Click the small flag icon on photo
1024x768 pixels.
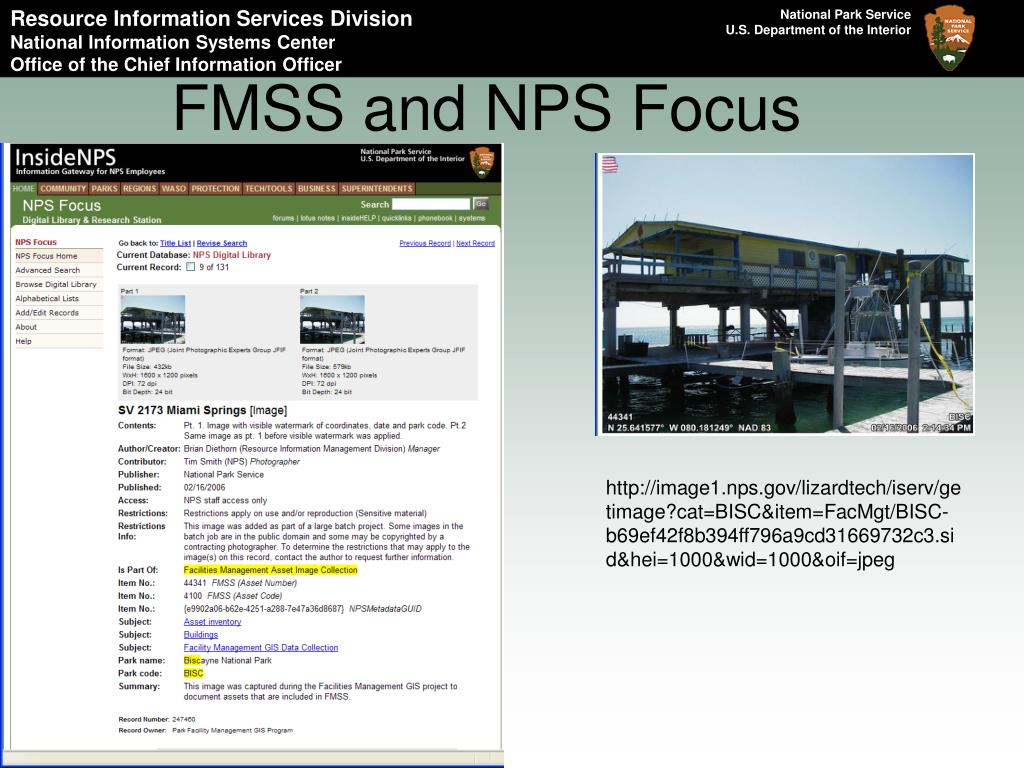(610, 165)
